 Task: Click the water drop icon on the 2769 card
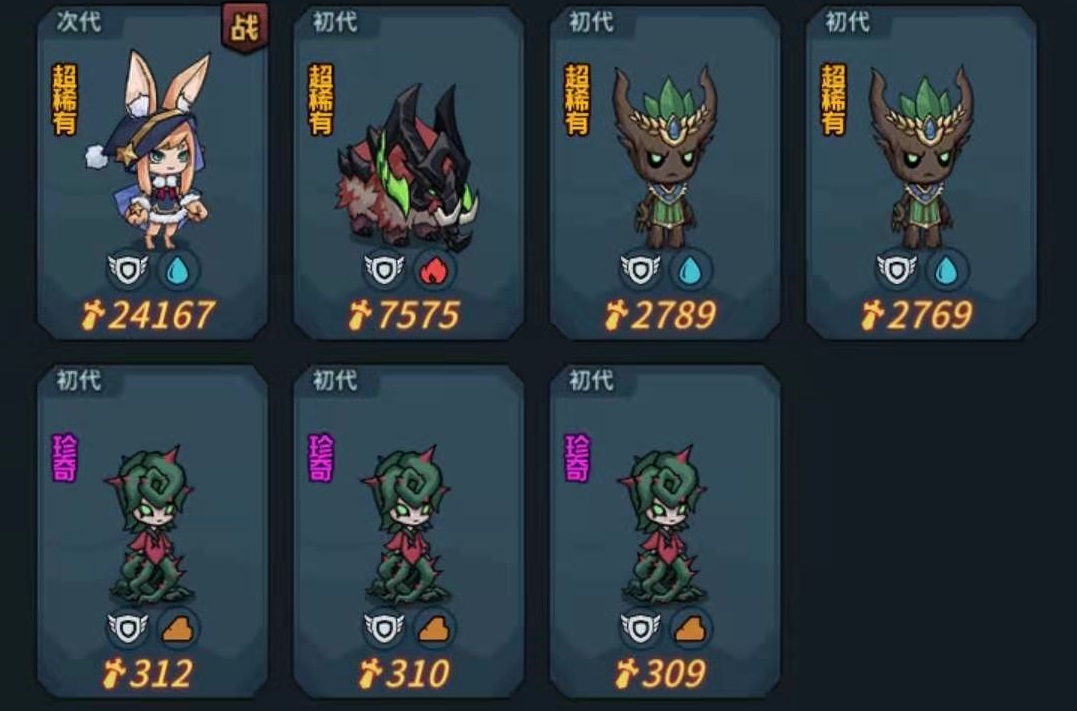click(946, 270)
